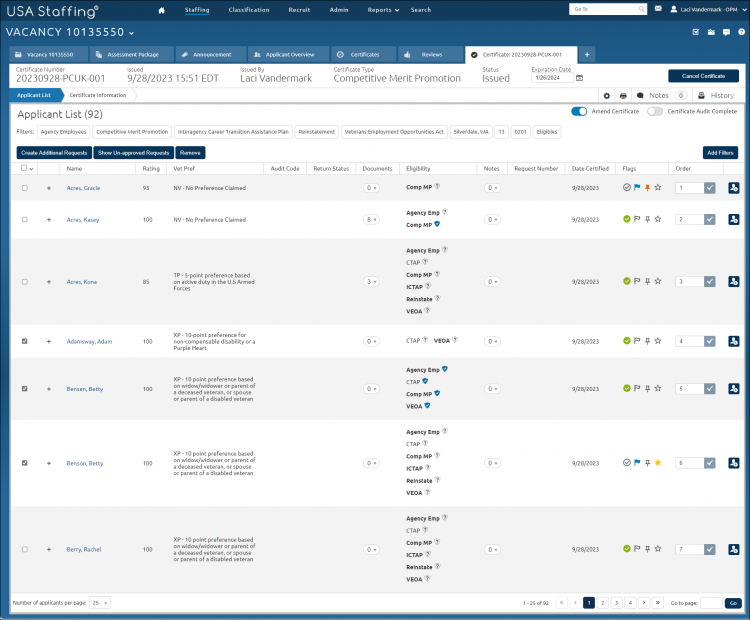Open the mail envelope icon

click(658, 9)
